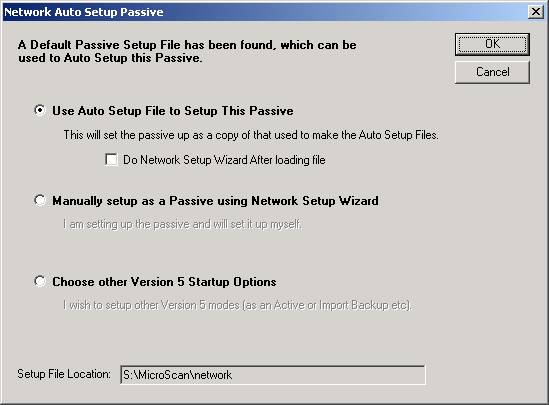Image resolution: width=549 pixels, height=405 pixels.
Task: Click the Choose other Version 5 Startup Options label
Action: pyautogui.click(x=164, y=282)
